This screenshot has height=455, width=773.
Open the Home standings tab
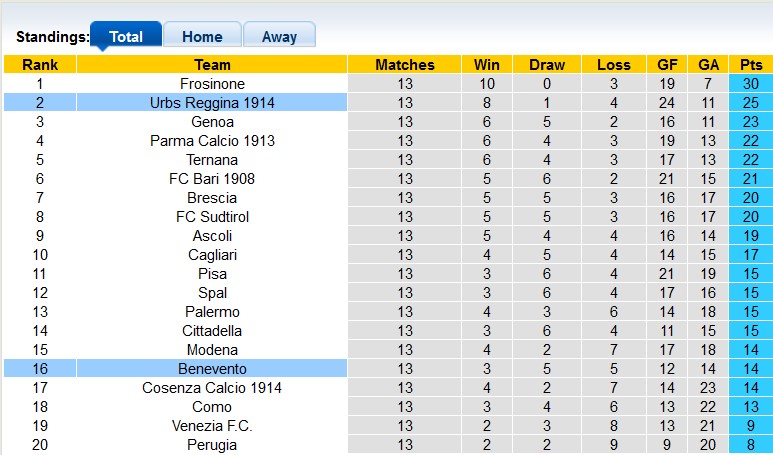pos(202,36)
